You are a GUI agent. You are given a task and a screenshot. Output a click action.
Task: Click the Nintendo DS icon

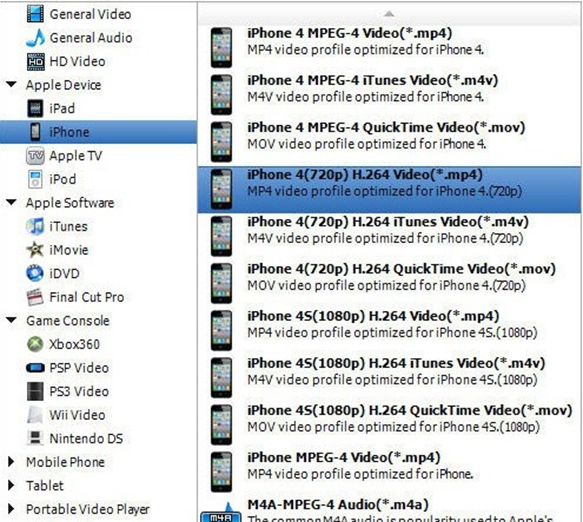pyautogui.click(x=35, y=438)
